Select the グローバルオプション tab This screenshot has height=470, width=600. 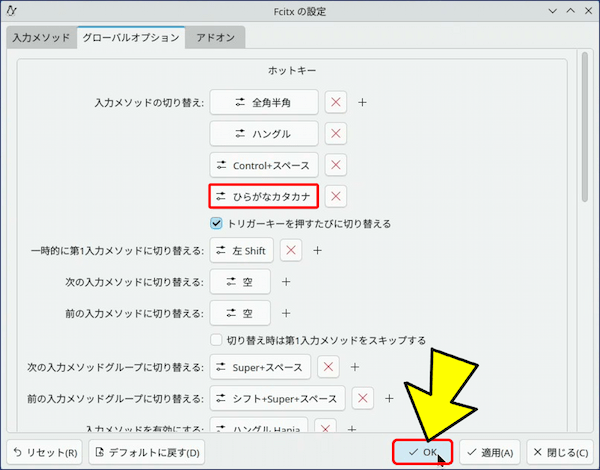coord(130,37)
